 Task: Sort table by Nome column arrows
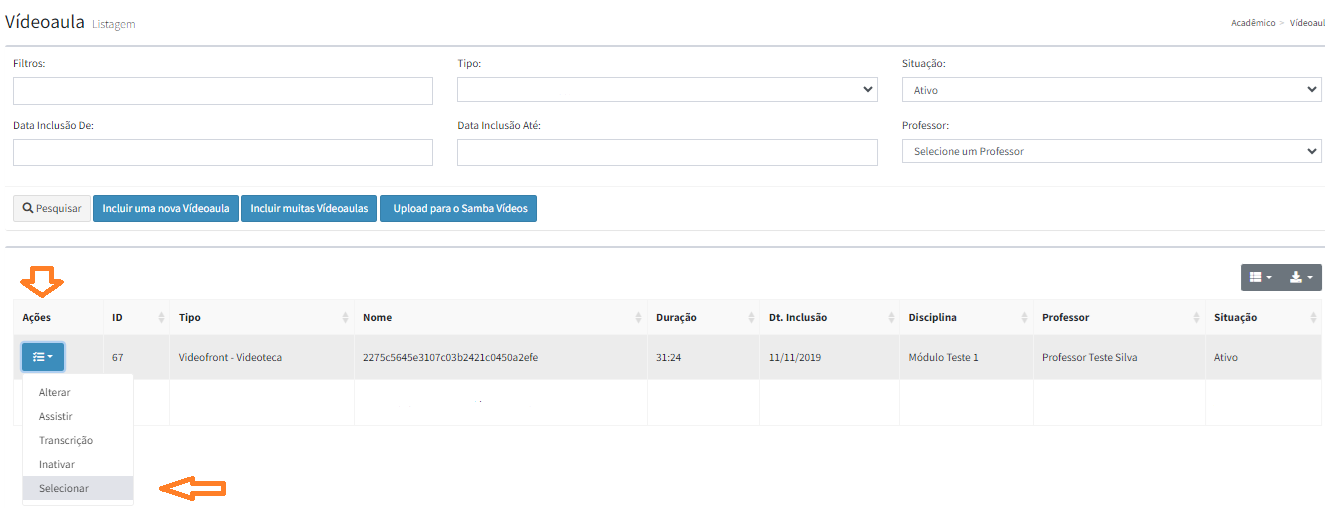(639, 318)
